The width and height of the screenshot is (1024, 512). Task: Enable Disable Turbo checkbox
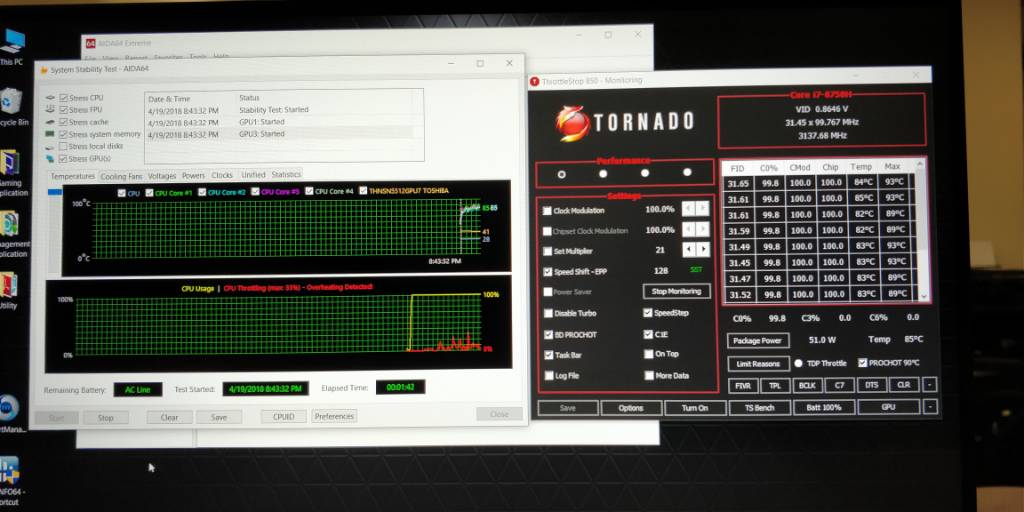tap(547, 313)
